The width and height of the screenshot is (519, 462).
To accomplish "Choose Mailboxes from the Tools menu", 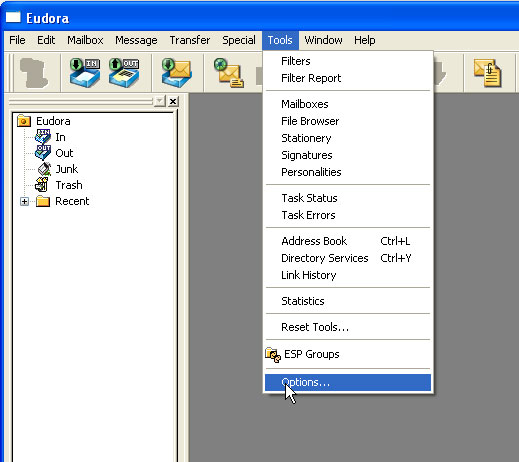I will (x=348, y=104).
